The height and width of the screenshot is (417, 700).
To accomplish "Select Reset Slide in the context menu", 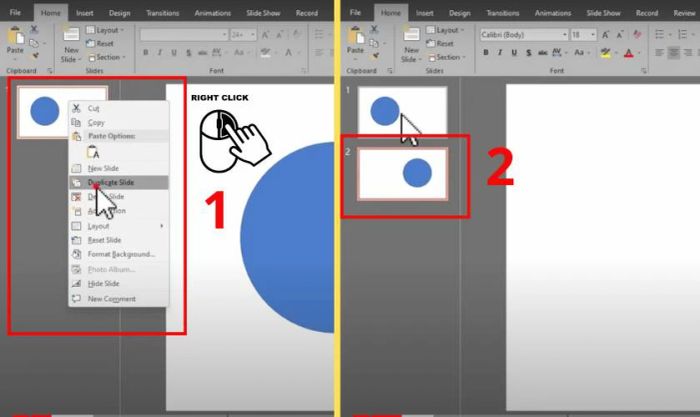I will (x=119, y=240).
